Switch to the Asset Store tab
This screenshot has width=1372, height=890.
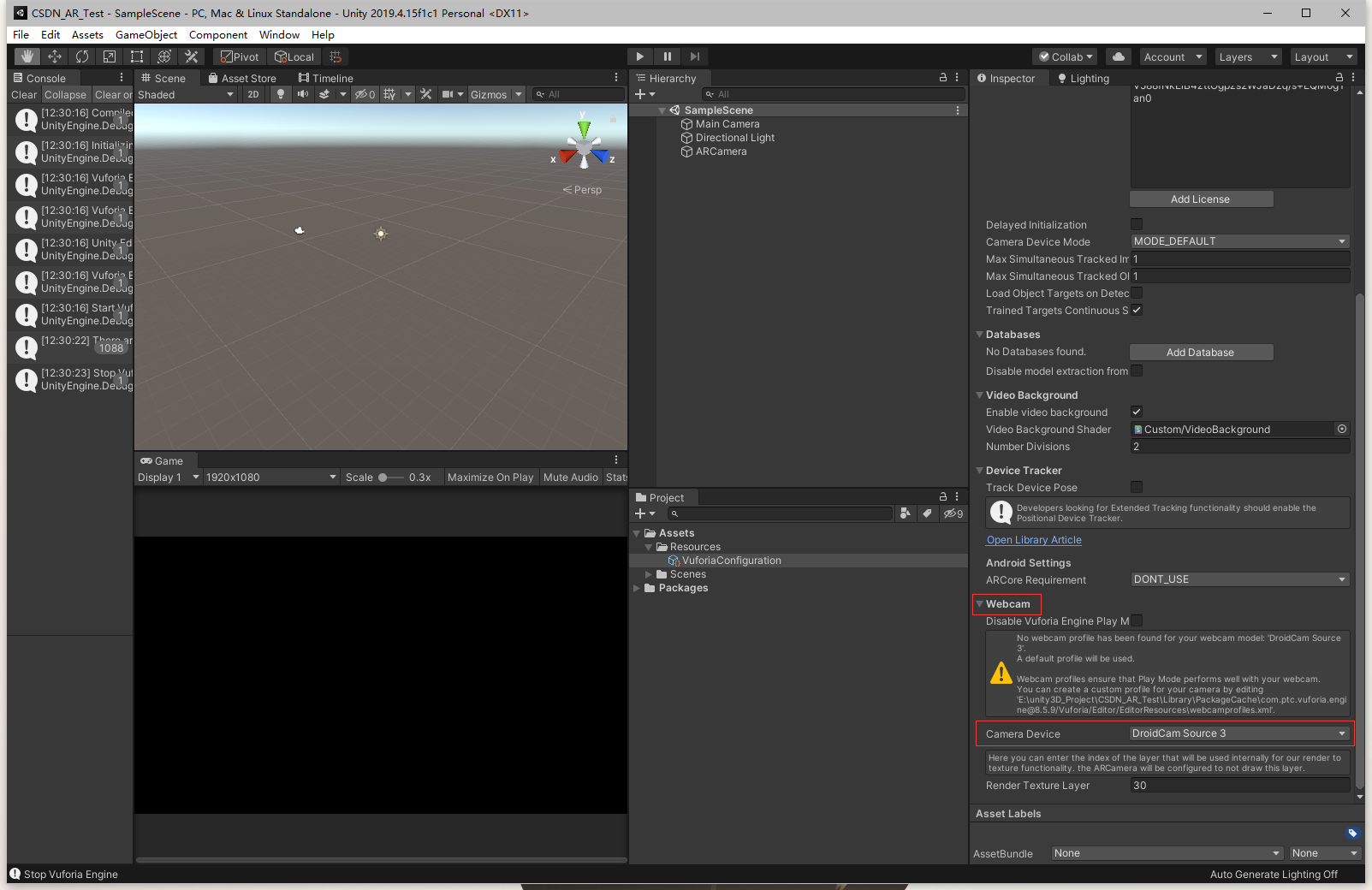245,77
